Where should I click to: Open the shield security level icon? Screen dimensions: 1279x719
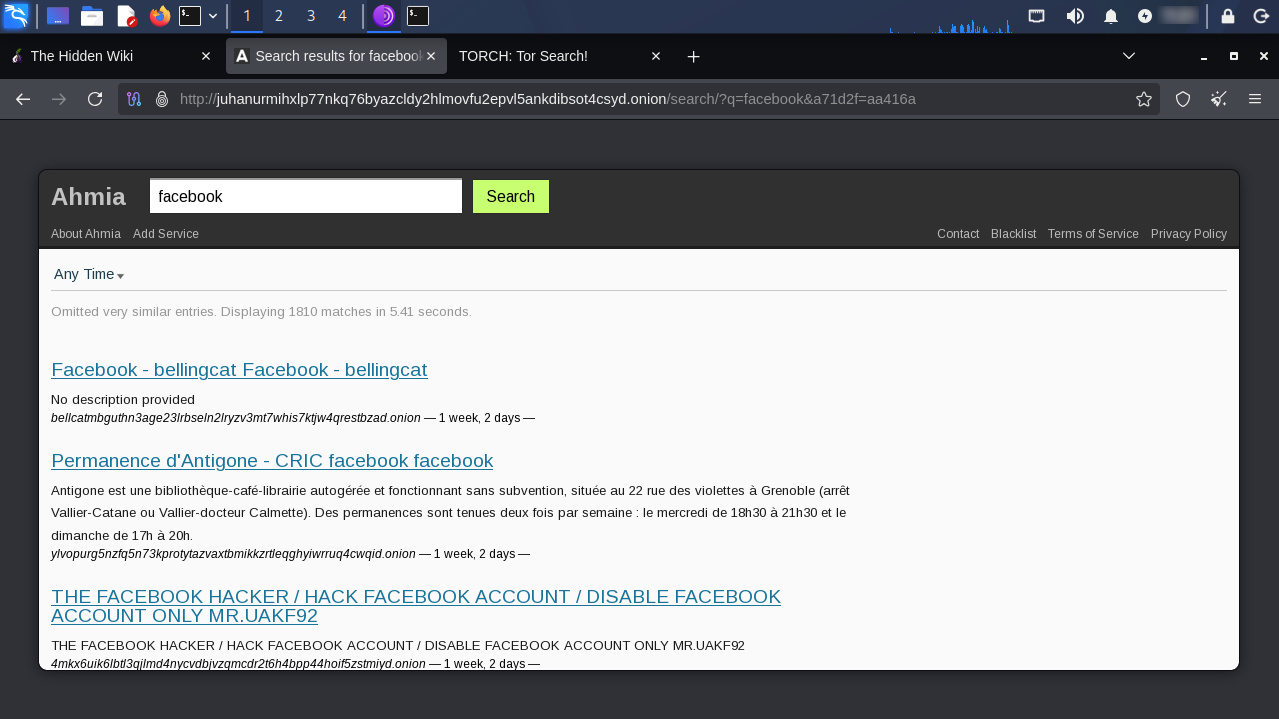click(x=1182, y=99)
